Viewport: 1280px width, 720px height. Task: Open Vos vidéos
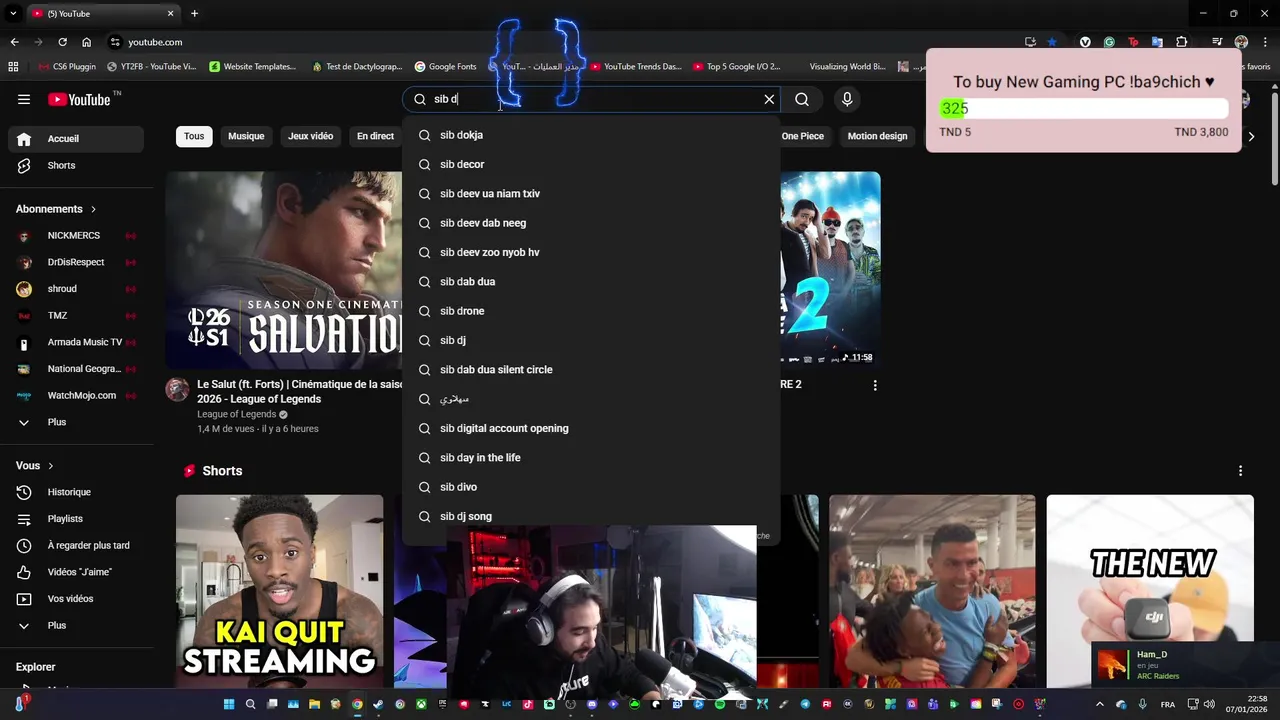click(x=76, y=599)
